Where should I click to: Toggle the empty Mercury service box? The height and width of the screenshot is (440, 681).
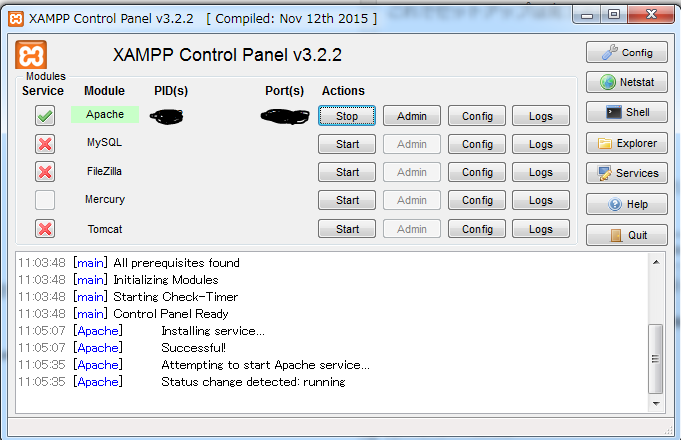coord(45,200)
